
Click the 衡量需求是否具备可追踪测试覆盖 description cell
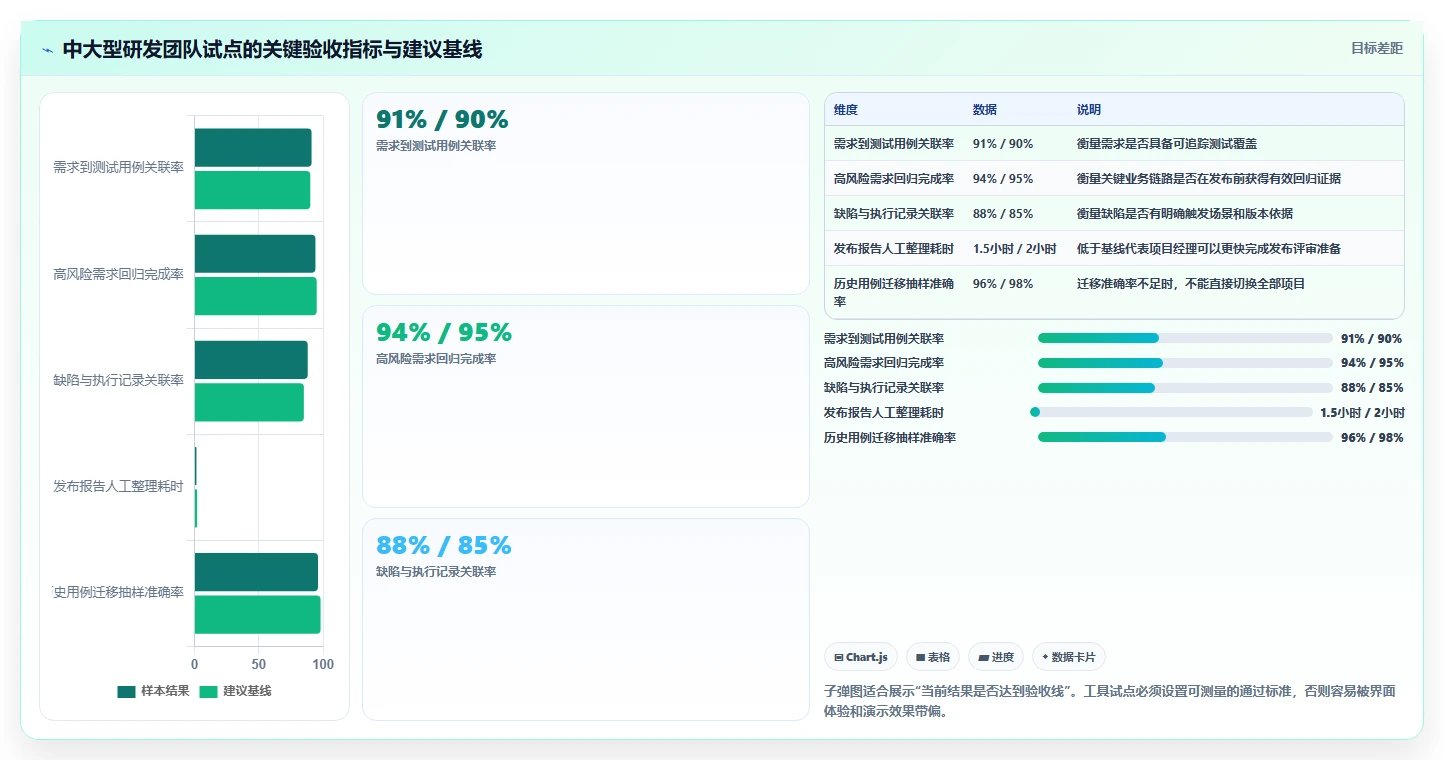pos(1236,144)
